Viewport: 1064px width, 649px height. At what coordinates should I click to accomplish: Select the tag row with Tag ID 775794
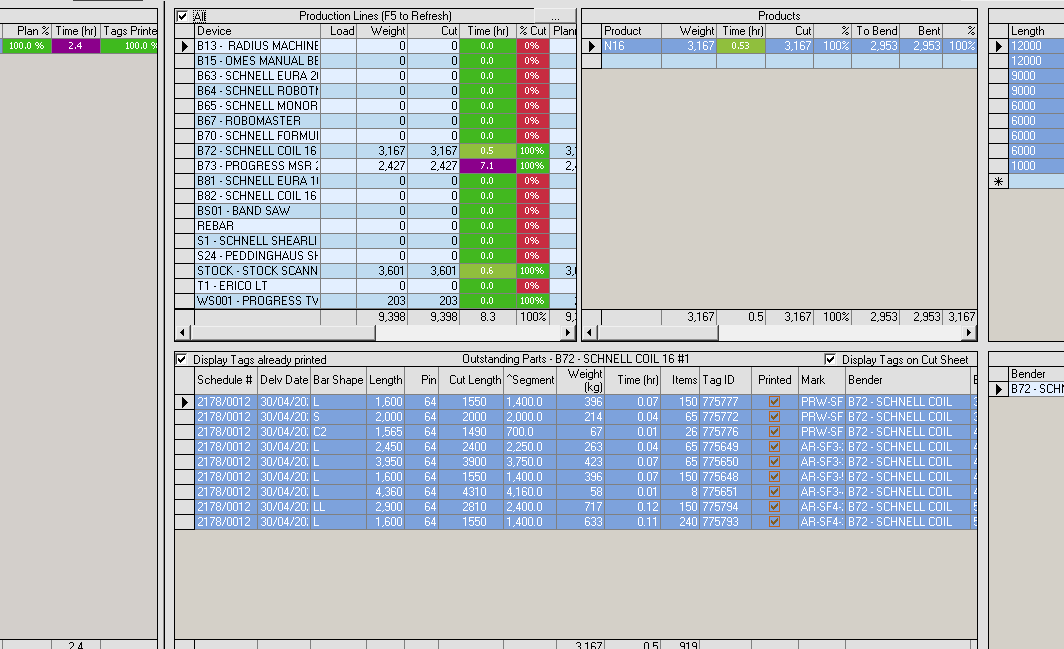(x=400, y=506)
